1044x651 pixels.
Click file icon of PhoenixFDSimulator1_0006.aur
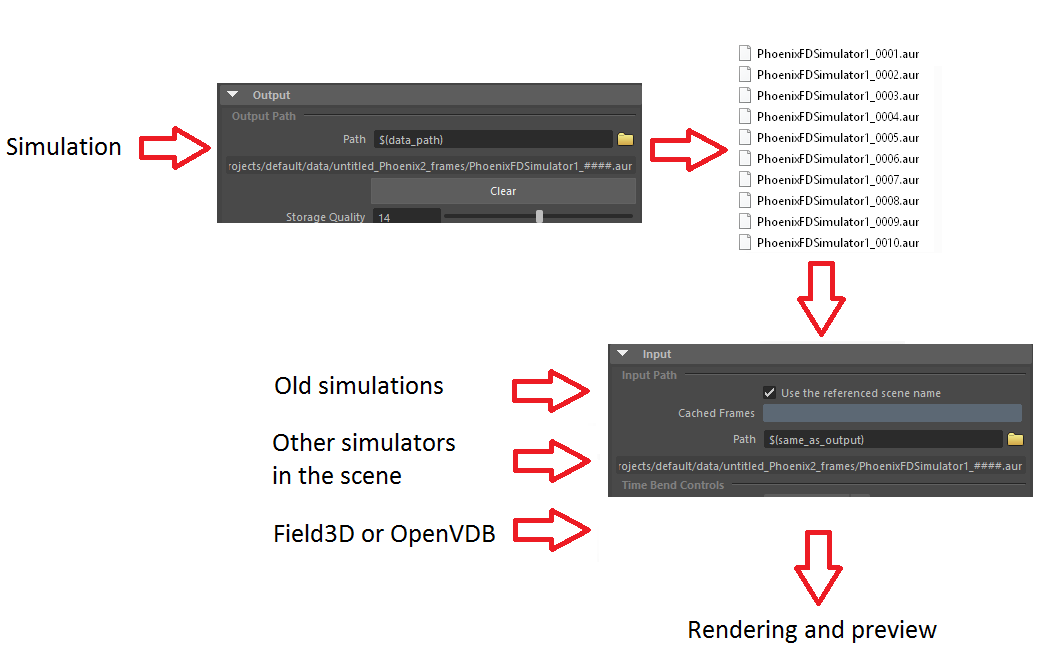tap(745, 158)
